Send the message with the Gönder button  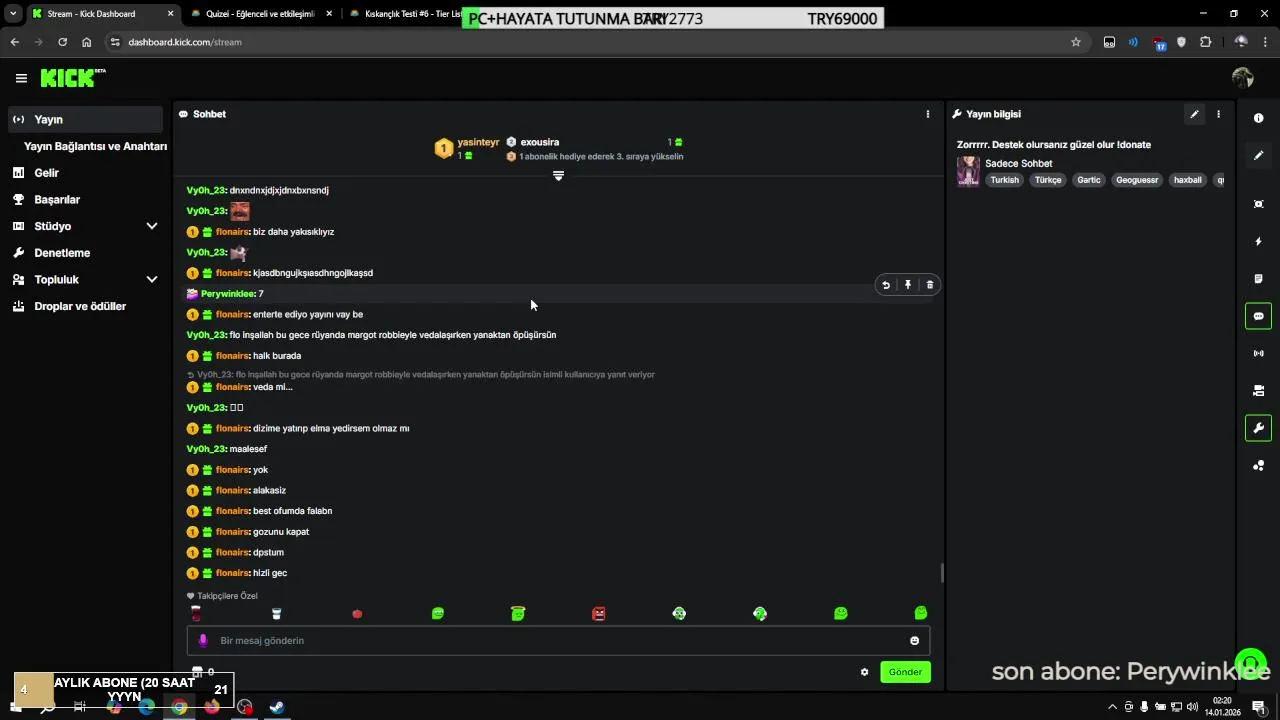pos(905,672)
